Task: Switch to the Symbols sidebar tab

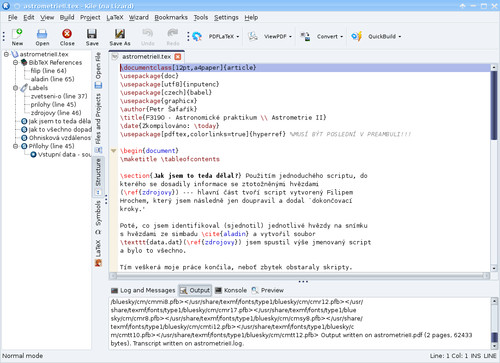Action: pyautogui.click(x=98, y=217)
